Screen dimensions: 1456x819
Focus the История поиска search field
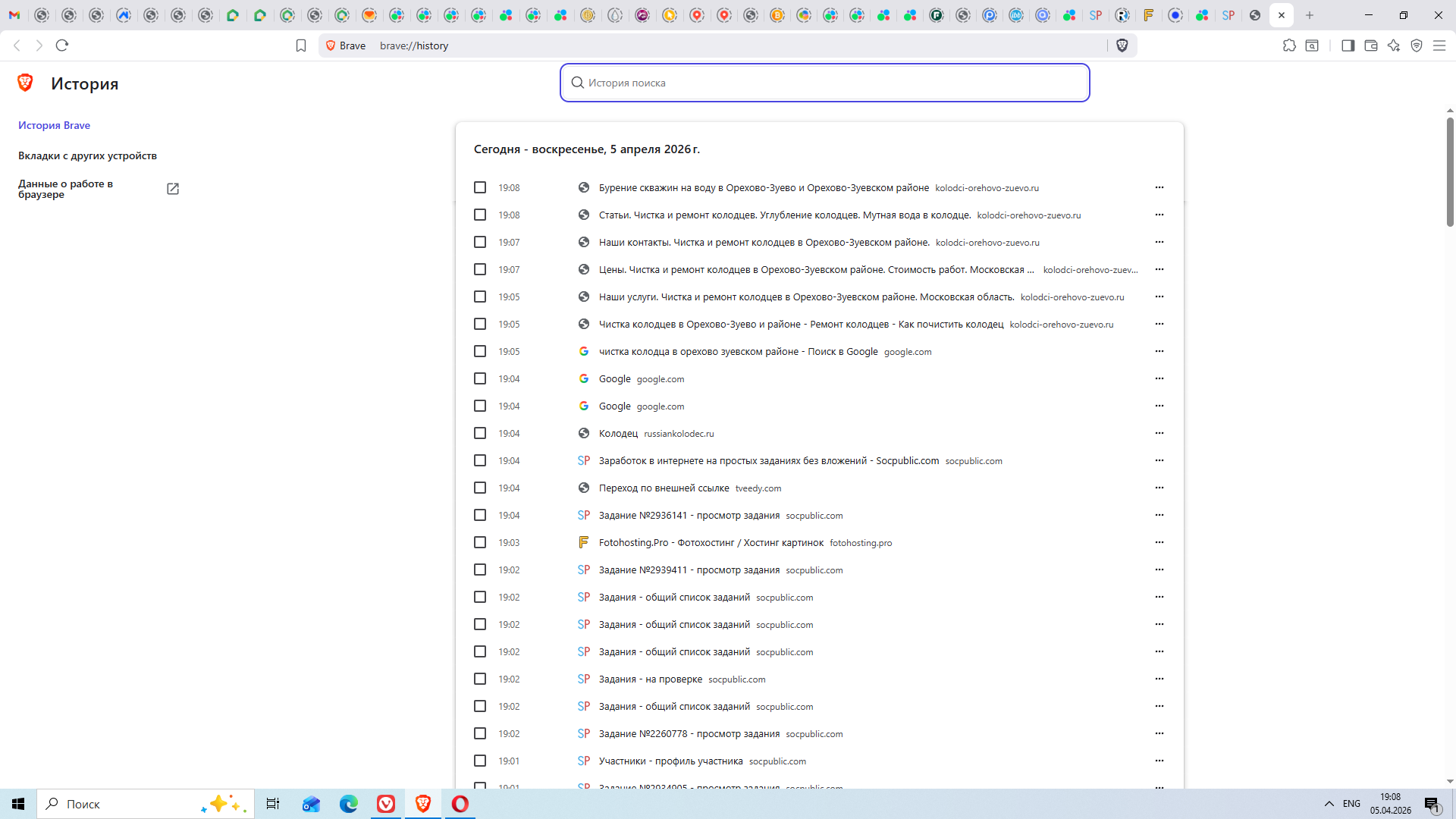point(824,83)
